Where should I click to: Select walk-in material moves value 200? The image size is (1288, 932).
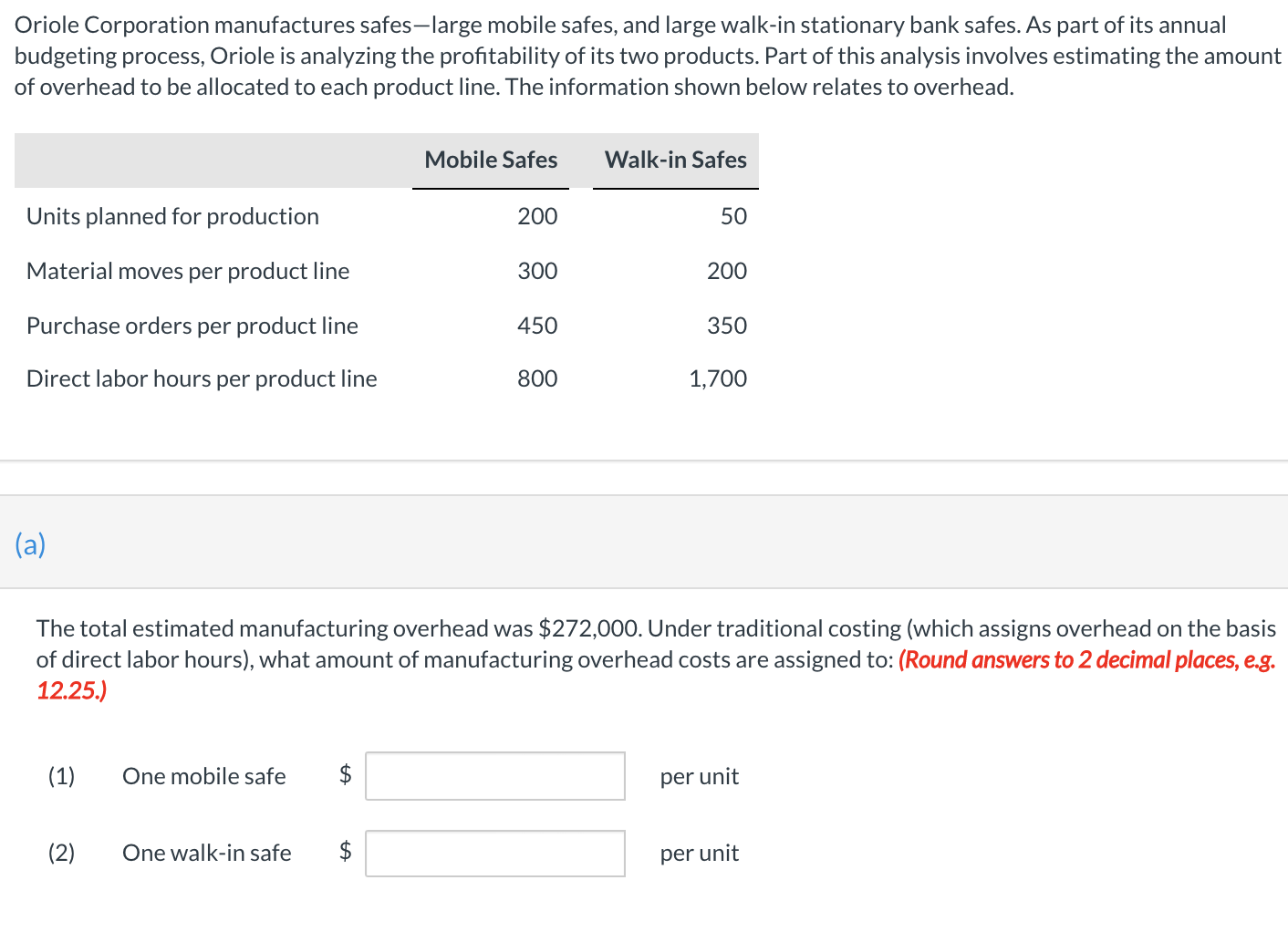[x=727, y=271]
